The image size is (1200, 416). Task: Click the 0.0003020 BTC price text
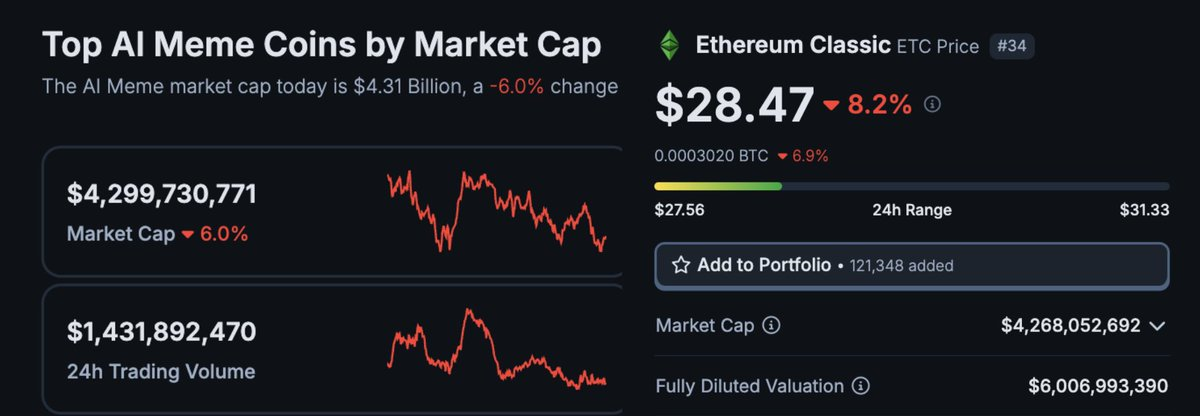[x=710, y=156]
